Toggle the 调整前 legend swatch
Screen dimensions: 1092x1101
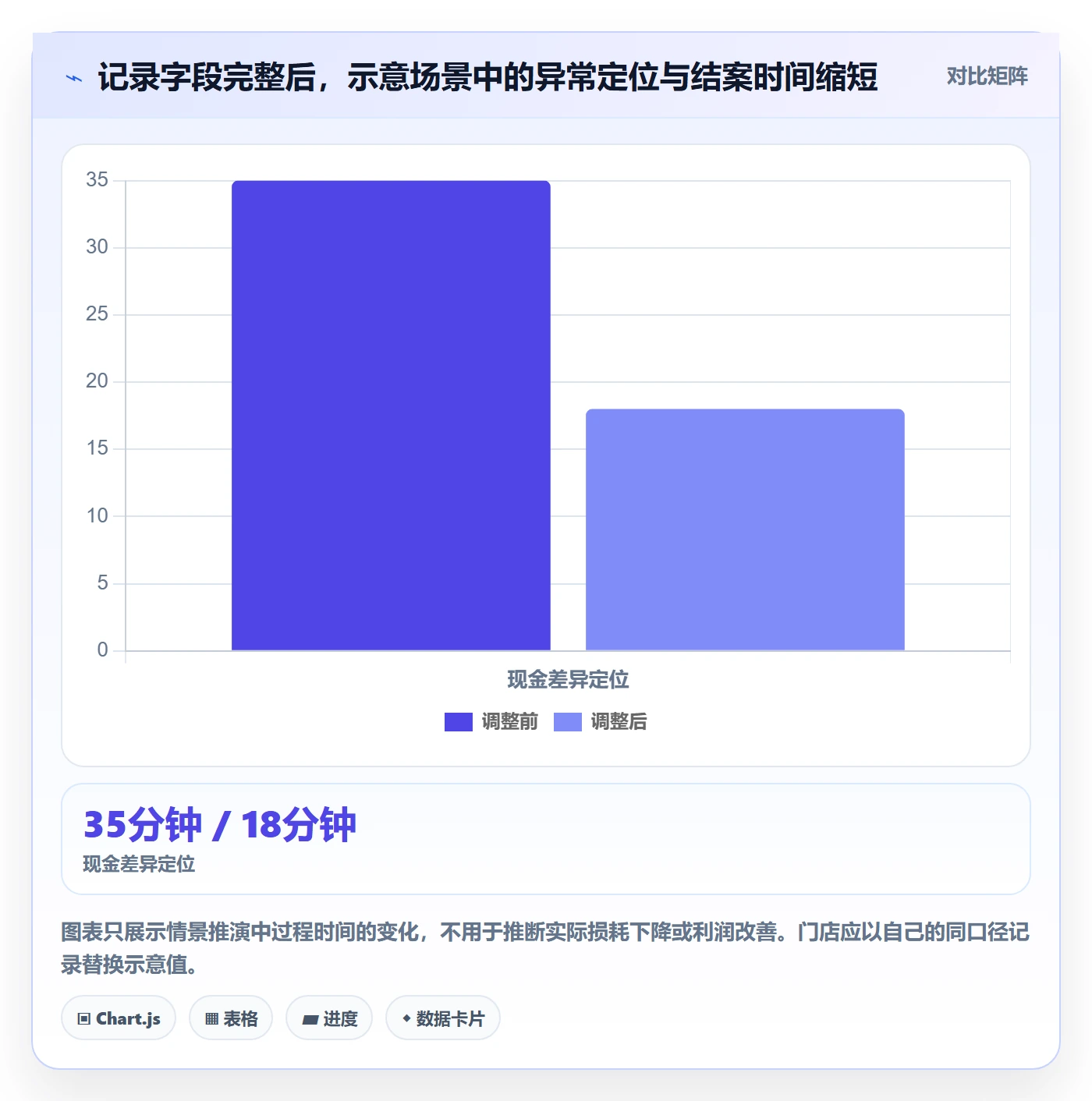coord(458,722)
